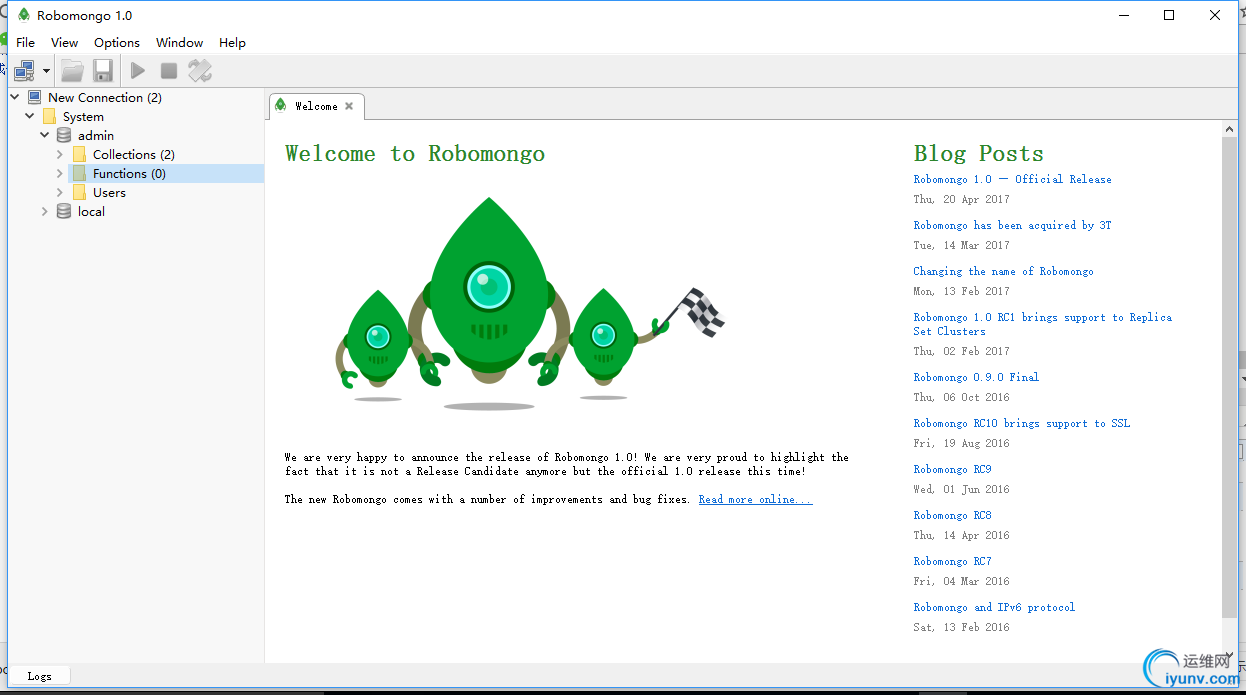
Task: Open Robomongo 1.0 RC1 Replica Set post
Action: point(1042,324)
